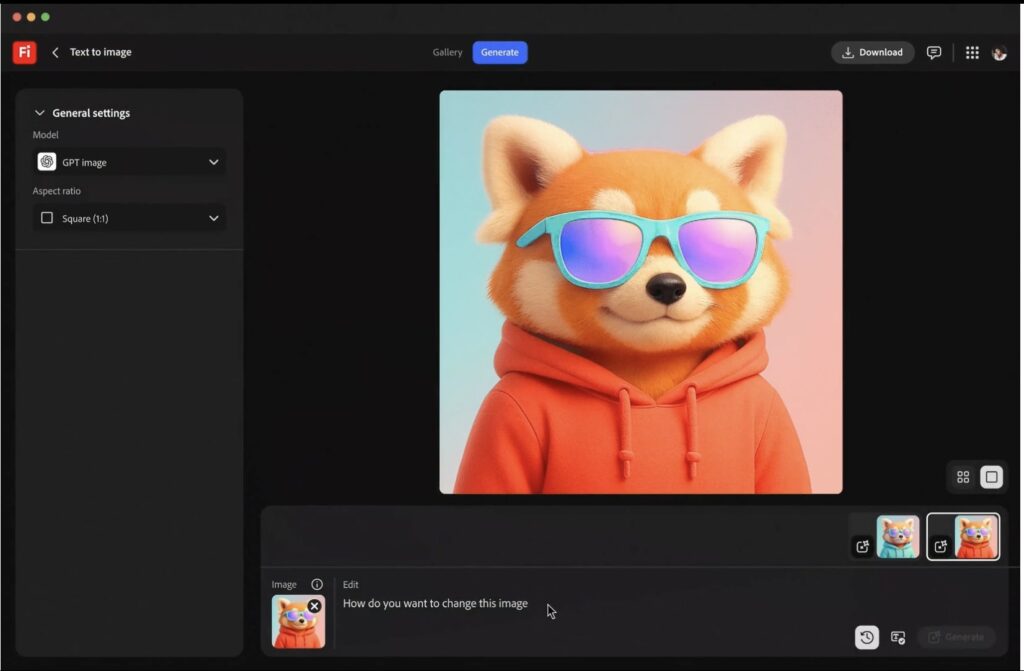Click the info icon next to Image
The height and width of the screenshot is (671, 1024).
coord(317,584)
